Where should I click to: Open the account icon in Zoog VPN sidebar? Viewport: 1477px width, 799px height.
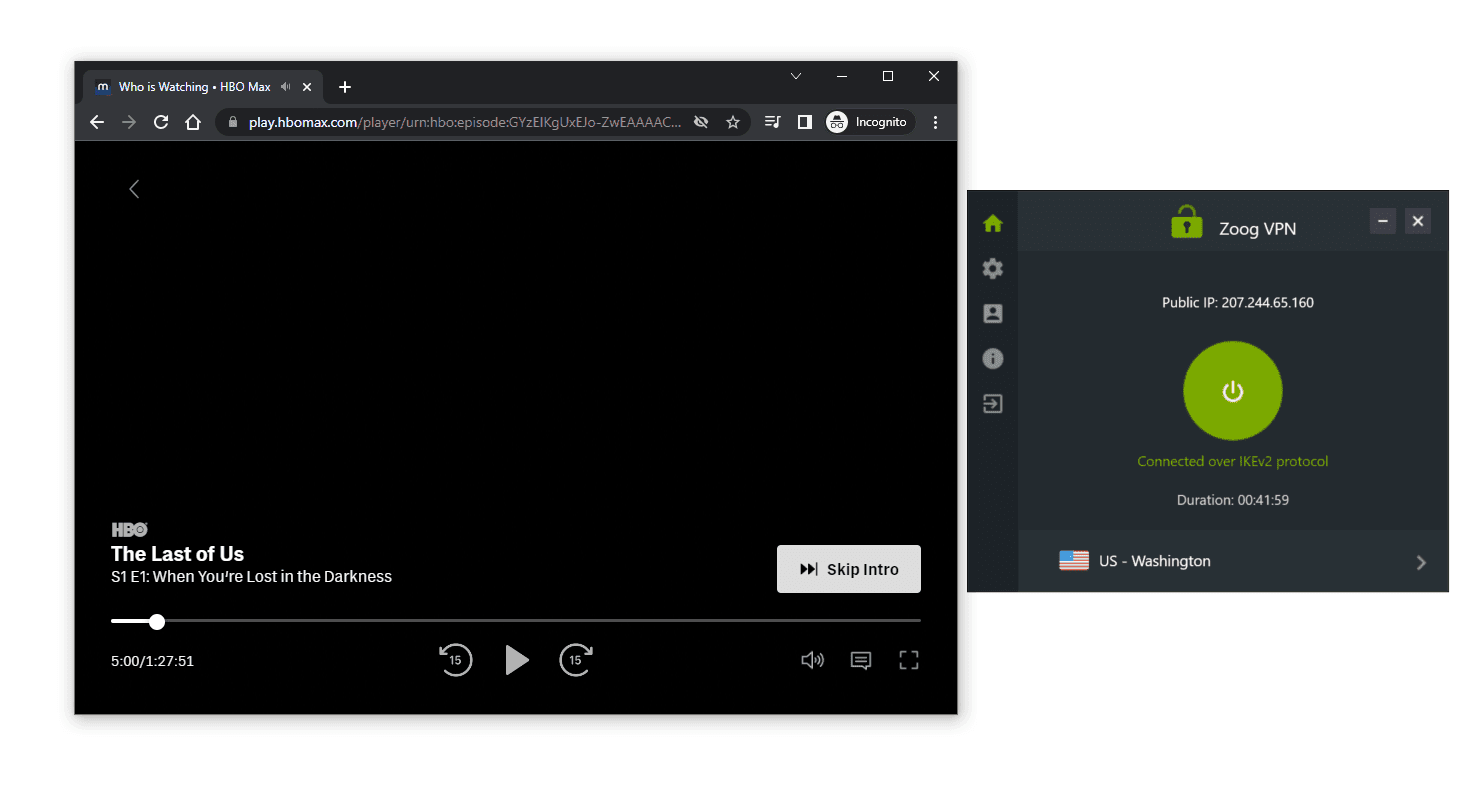(x=992, y=313)
